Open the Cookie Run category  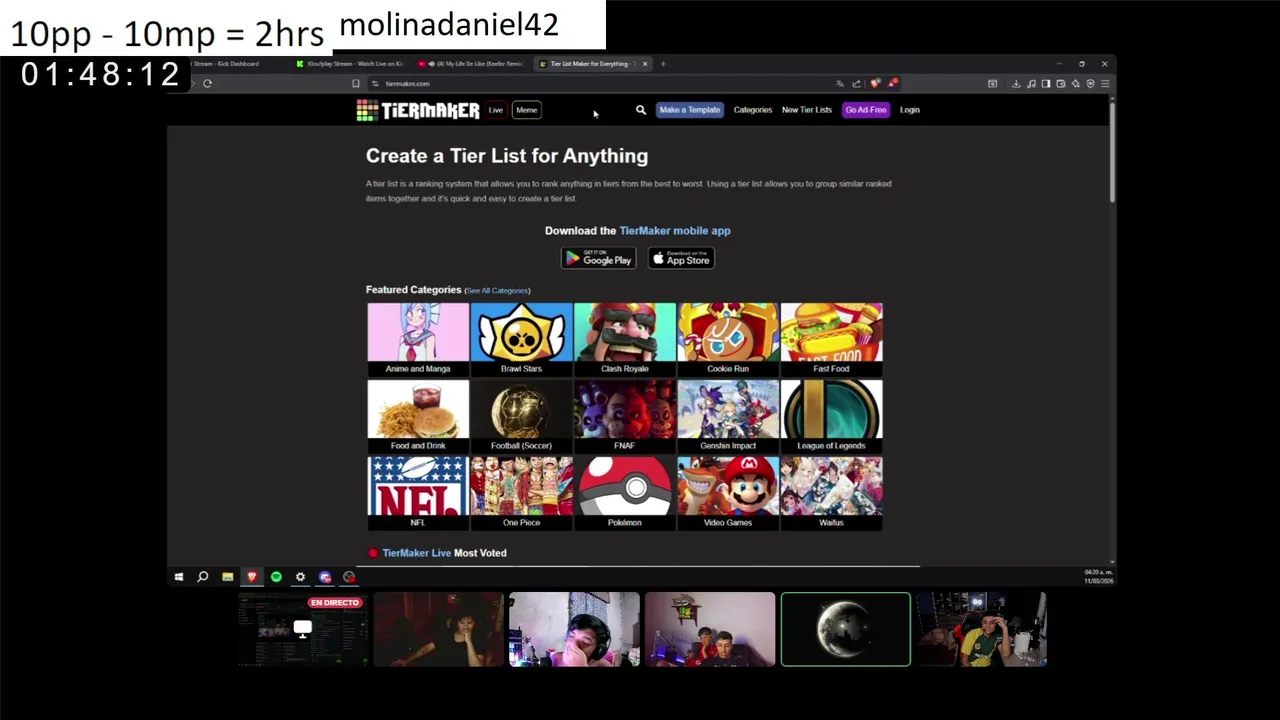coord(728,339)
